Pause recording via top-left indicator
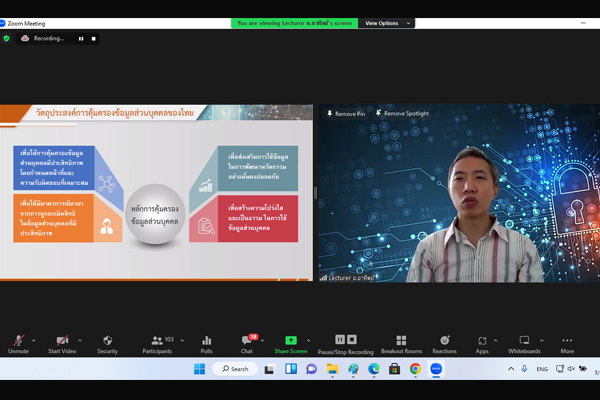The image size is (600, 400). (81, 39)
